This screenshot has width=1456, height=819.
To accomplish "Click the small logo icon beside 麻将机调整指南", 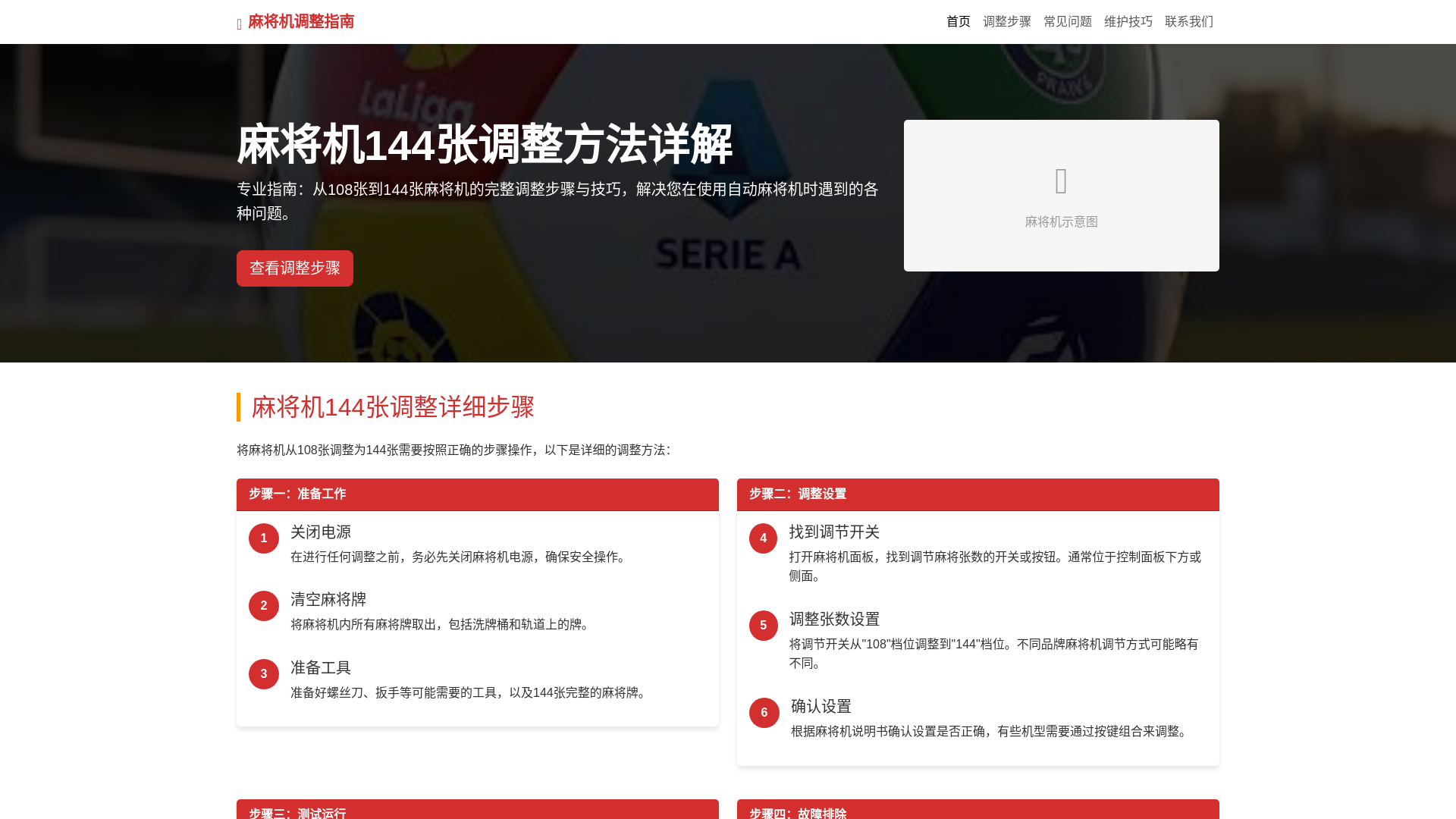I will point(240,24).
